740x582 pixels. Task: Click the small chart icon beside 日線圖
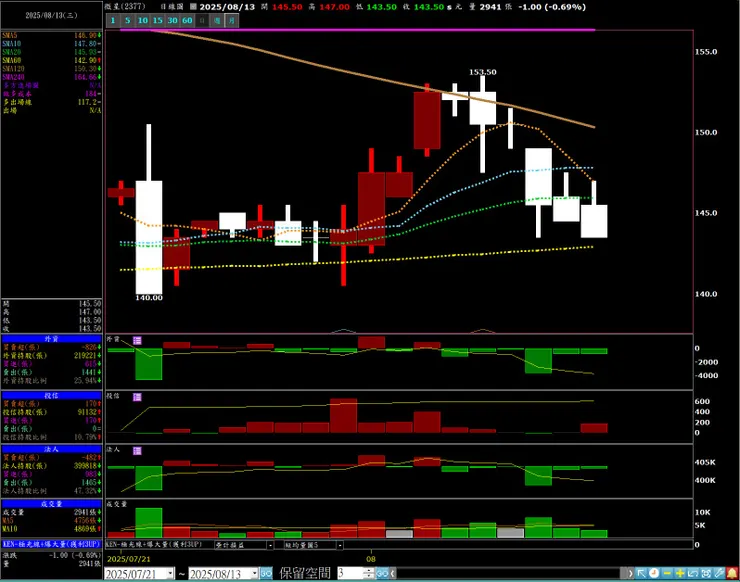pyautogui.click(x=193, y=7)
